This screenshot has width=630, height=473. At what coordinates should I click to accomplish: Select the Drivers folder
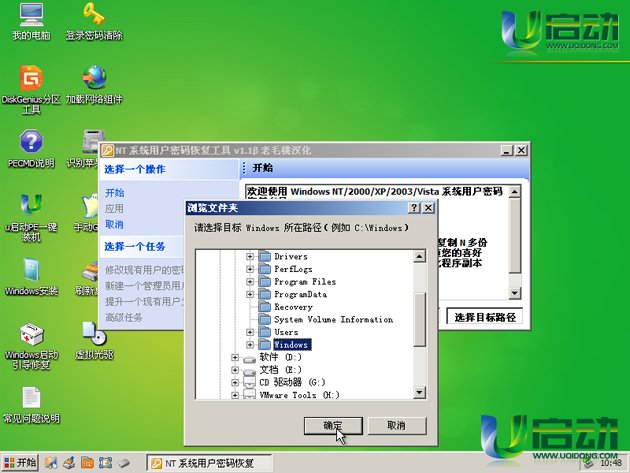[291, 256]
